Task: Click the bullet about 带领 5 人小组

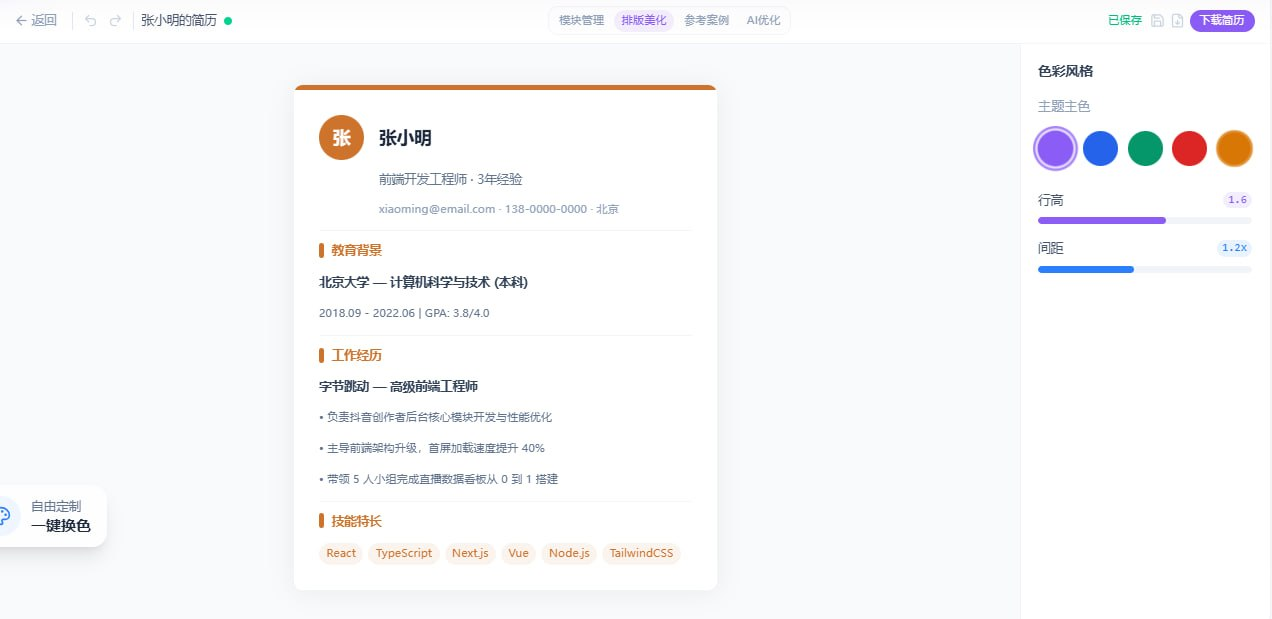Action: click(438, 479)
